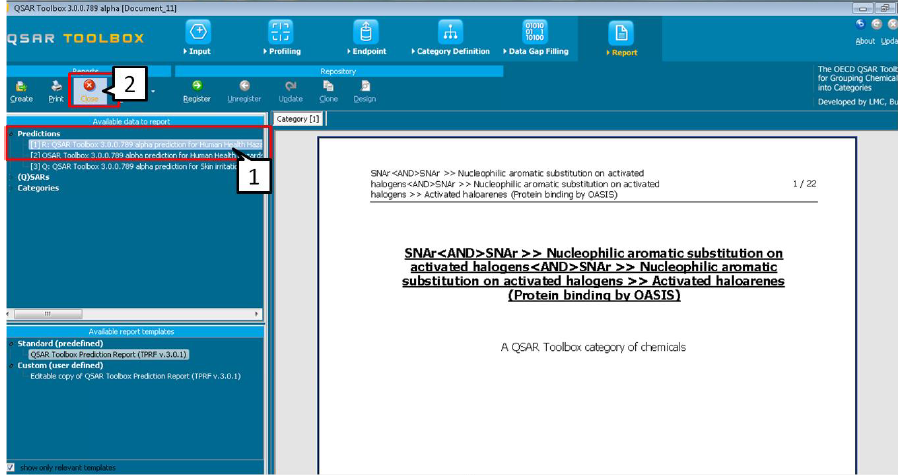This screenshot has width=916, height=475.
Task: Open the Category Definition stage icon
Action: coord(450,32)
